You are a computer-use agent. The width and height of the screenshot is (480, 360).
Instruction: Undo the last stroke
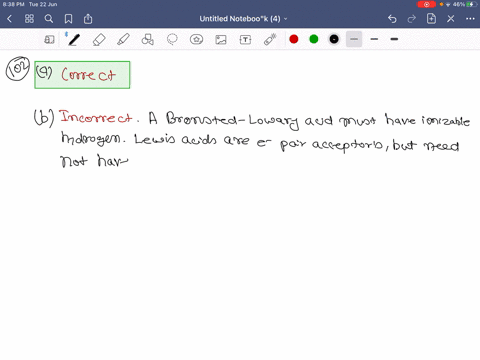click(392, 19)
